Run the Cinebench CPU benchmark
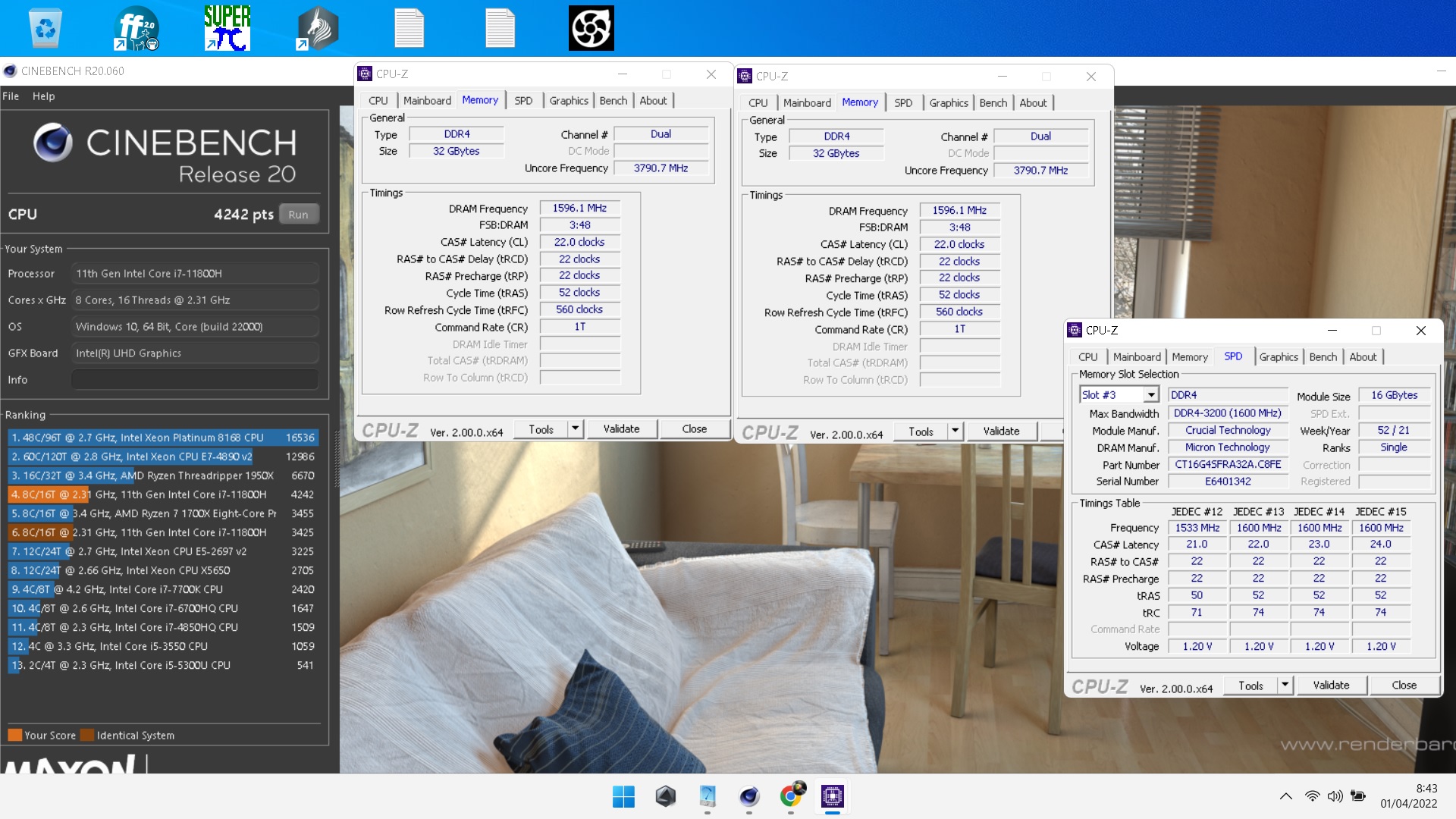This screenshot has height=819, width=1456. 299,215
